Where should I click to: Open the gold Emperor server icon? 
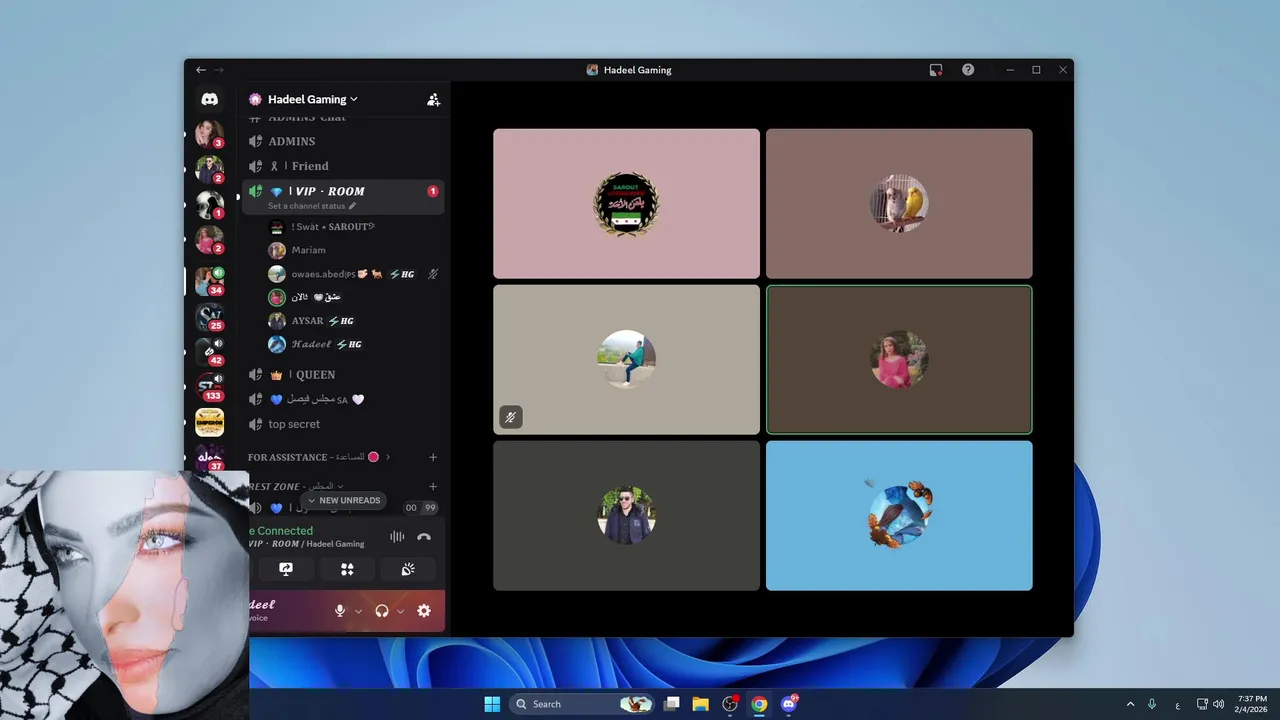[209, 422]
